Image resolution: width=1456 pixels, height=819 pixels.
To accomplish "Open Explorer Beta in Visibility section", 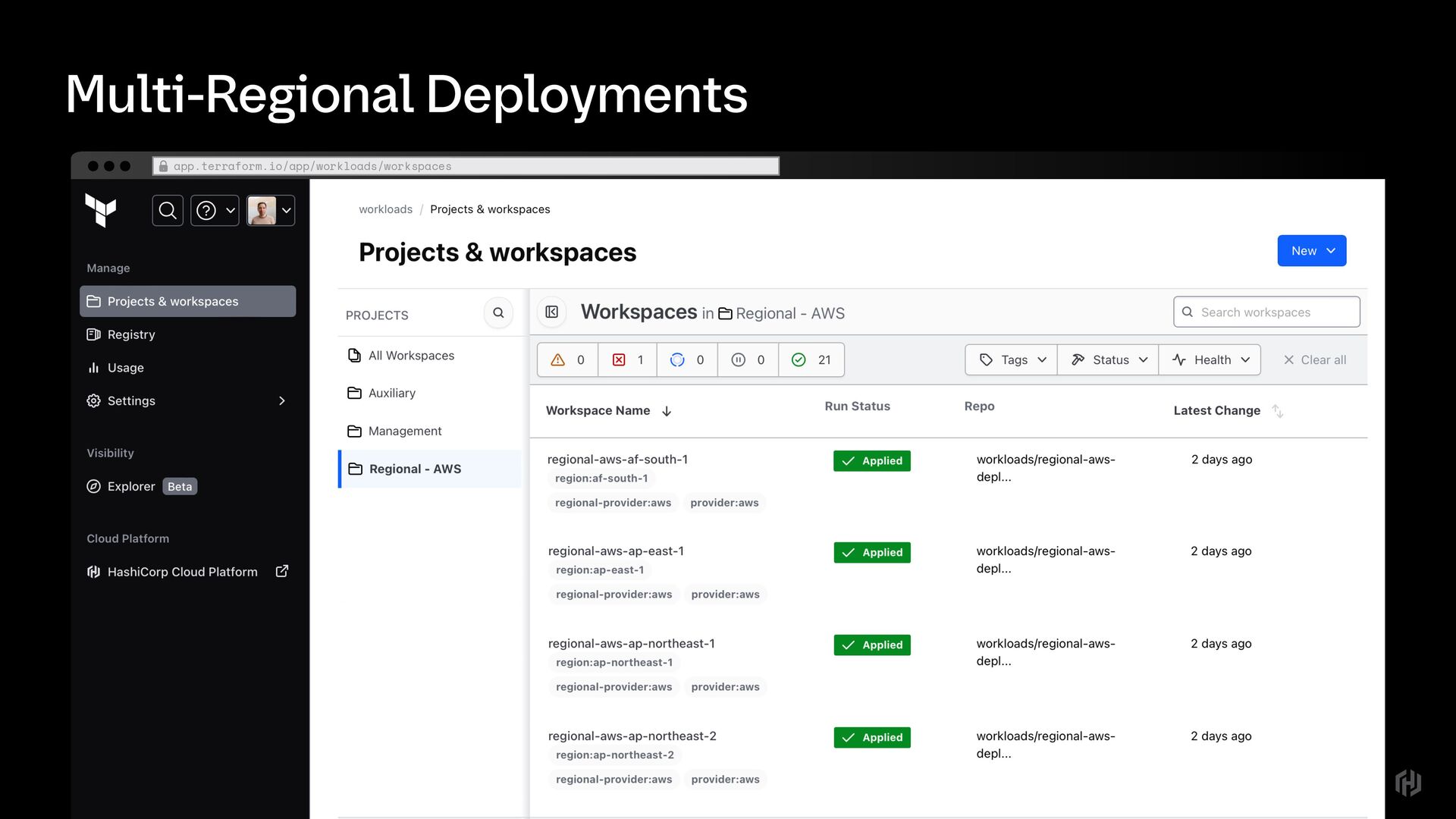I will pos(142,486).
